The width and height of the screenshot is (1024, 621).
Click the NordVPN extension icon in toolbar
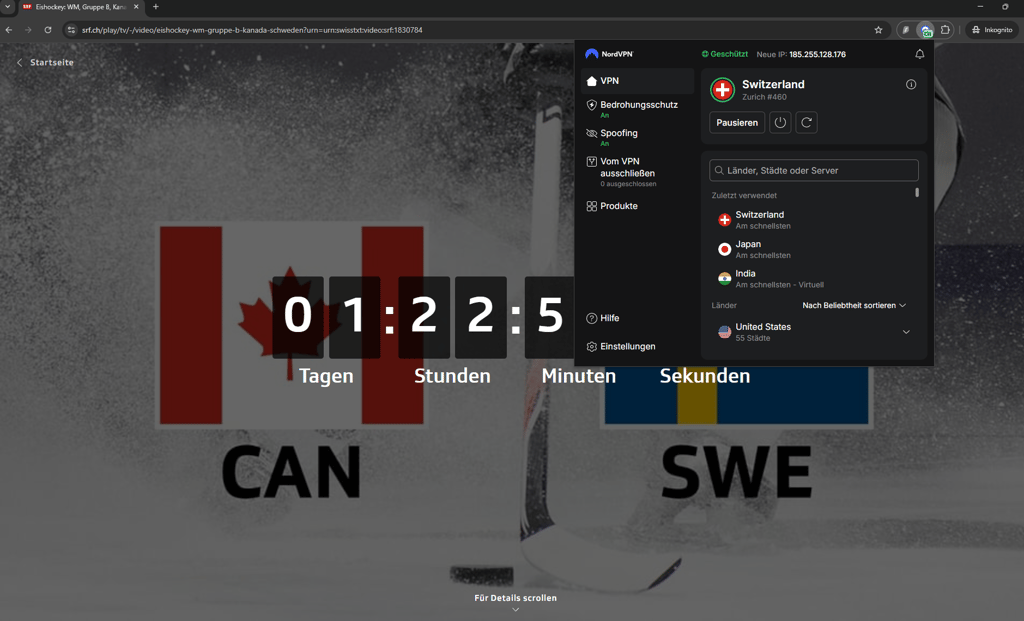click(x=925, y=30)
